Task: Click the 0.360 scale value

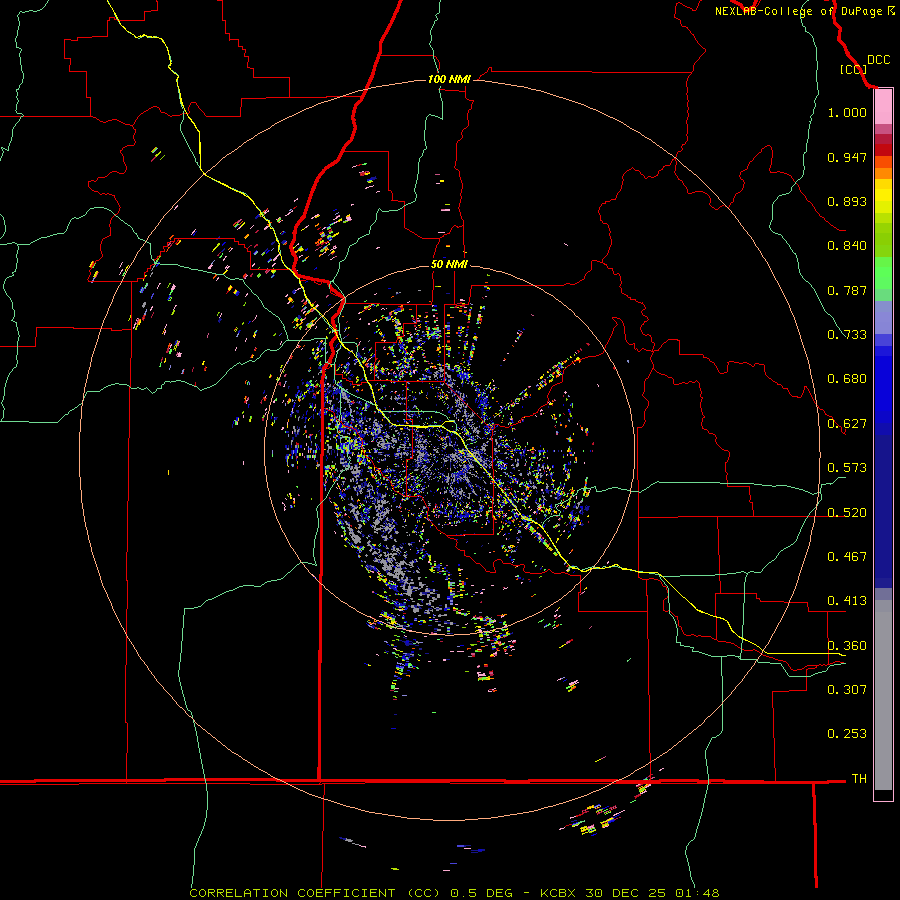Action: click(x=847, y=646)
